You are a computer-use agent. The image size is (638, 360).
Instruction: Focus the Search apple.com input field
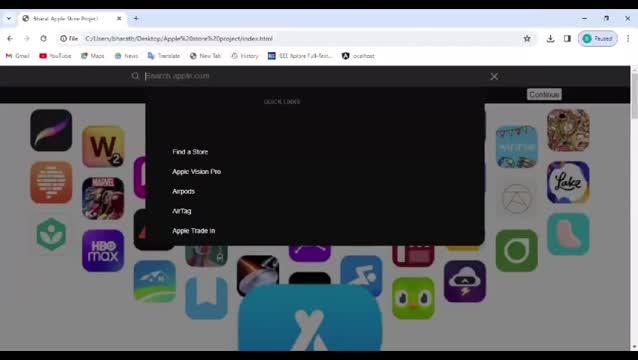click(313, 76)
